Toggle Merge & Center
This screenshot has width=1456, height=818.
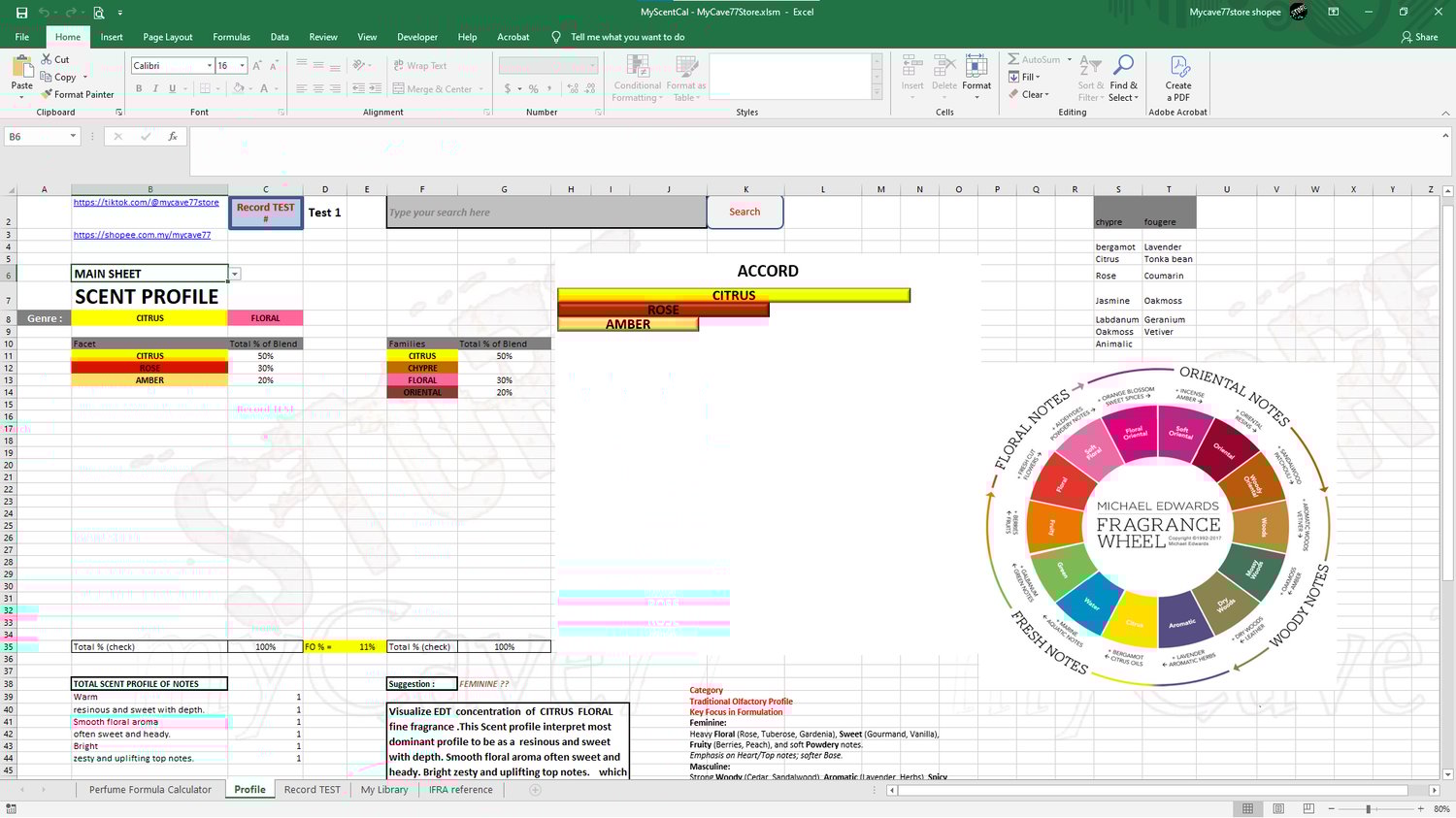432,88
